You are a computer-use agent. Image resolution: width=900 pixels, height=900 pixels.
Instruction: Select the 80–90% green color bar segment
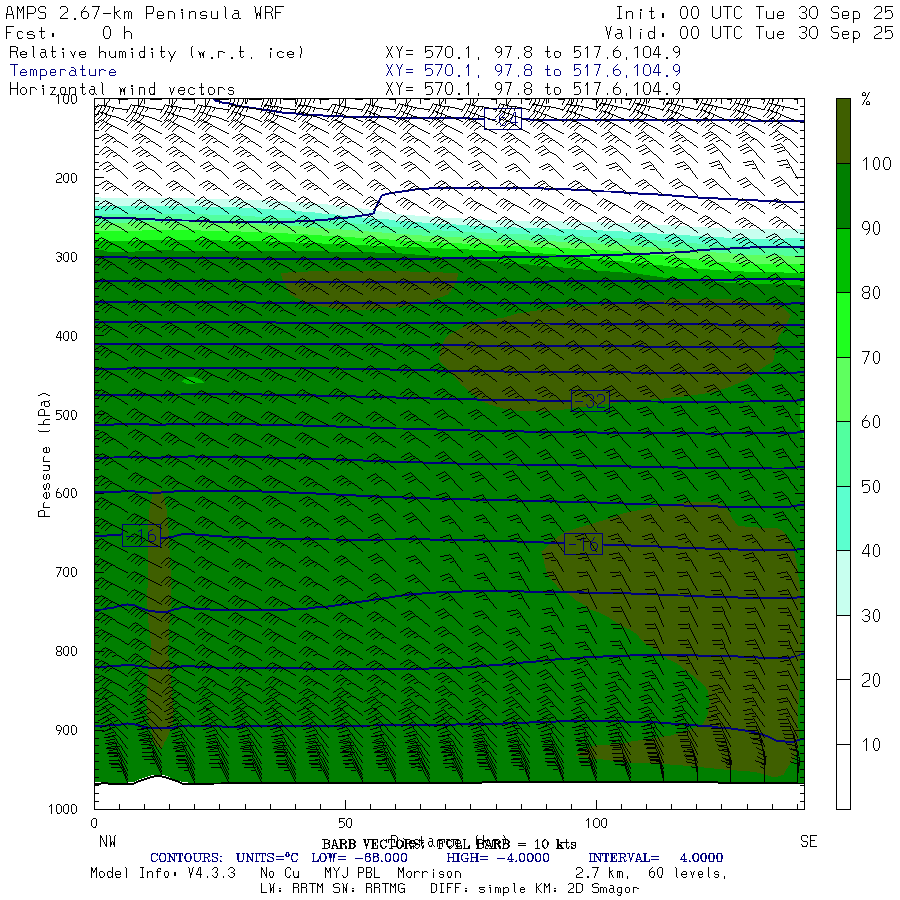click(843, 261)
